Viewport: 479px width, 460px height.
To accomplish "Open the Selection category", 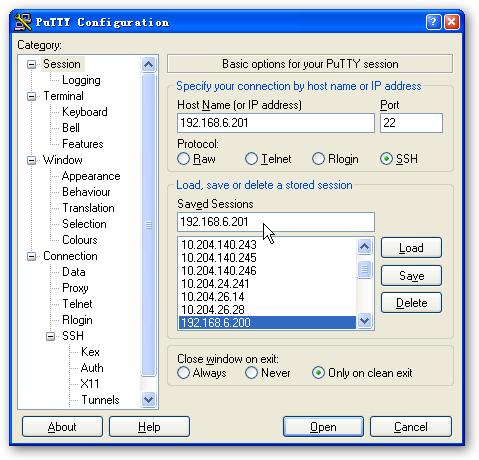I will [84, 224].
